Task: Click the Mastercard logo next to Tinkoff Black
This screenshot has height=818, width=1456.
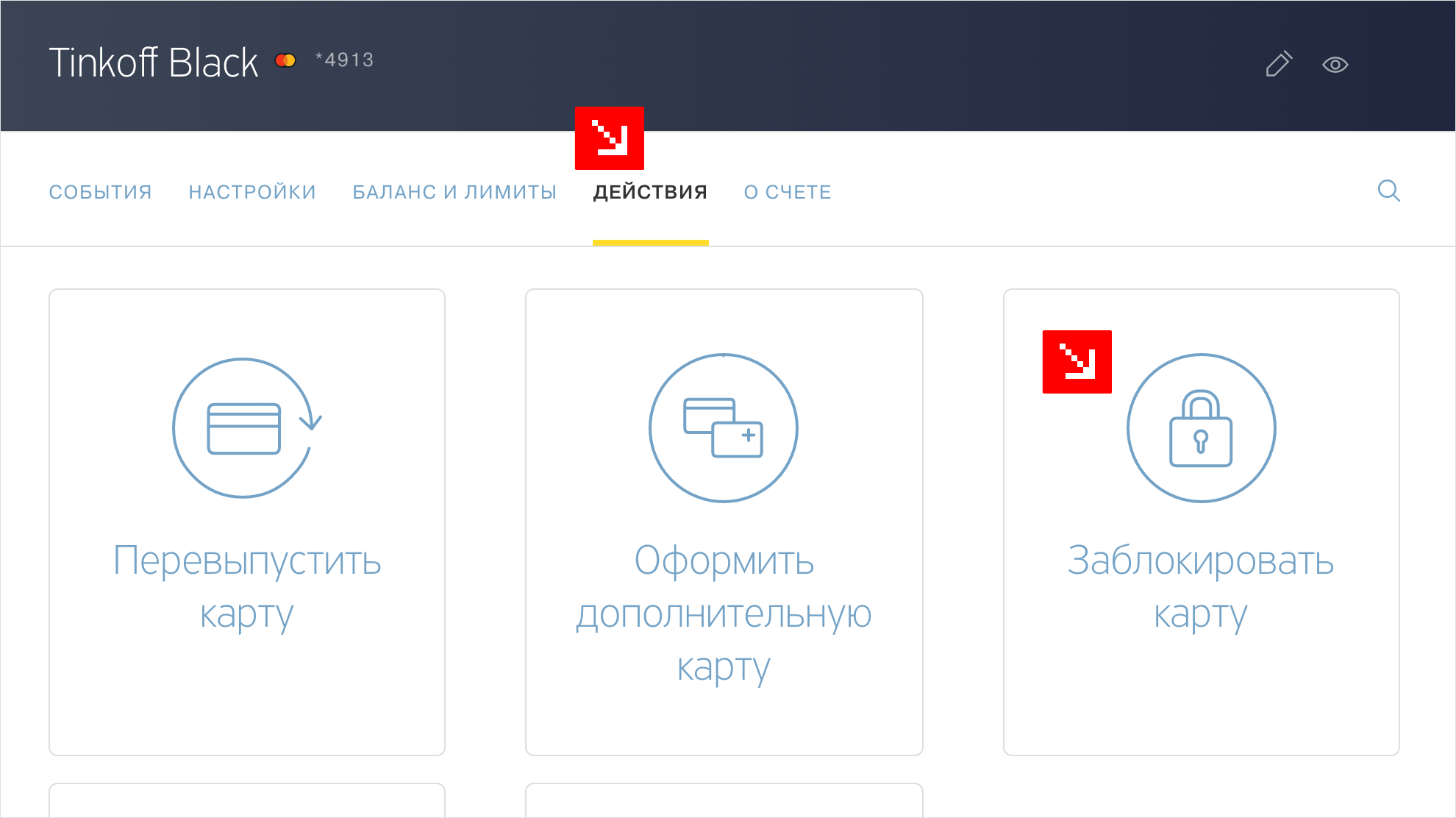Action: click(285, 60)
